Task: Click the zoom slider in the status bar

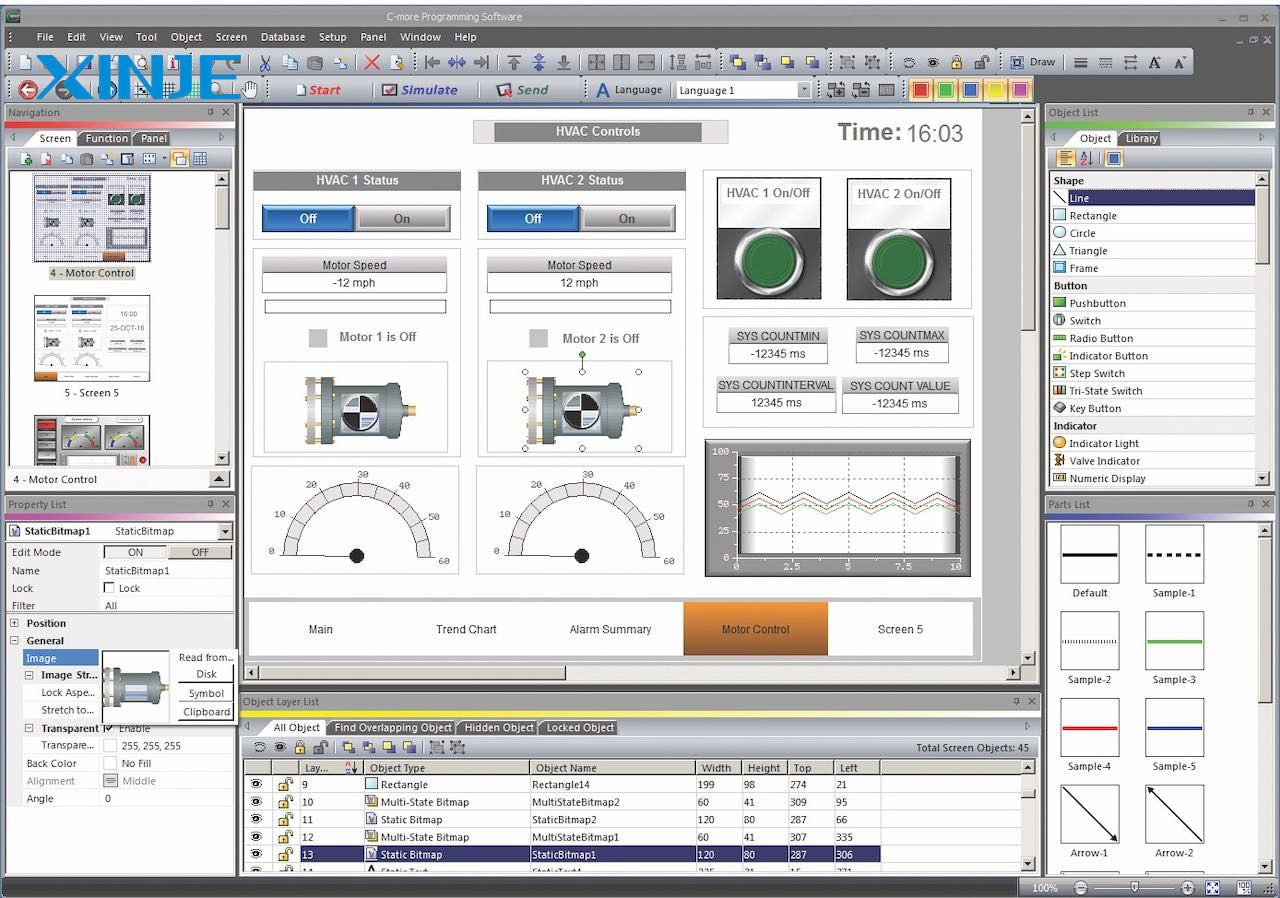Action: pyautogui.click(x=1134, y=887)
